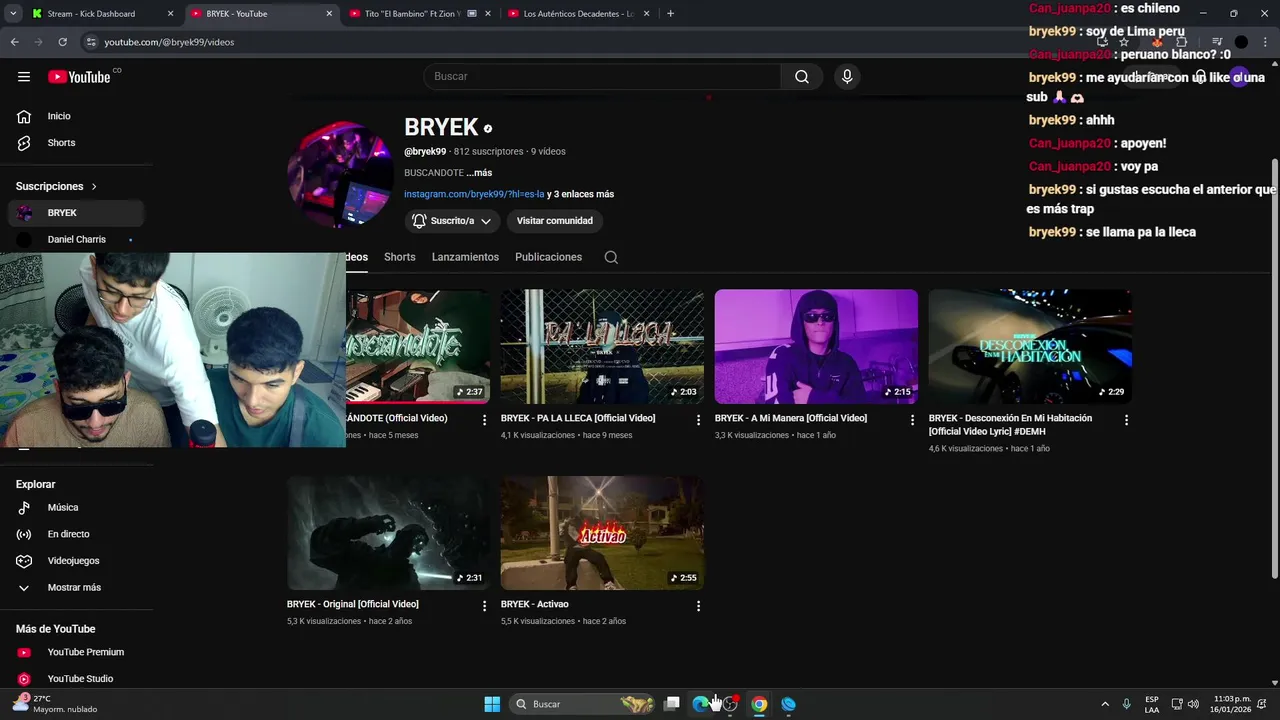The width and height of the screenshot is (1280, 720).
Task: View site information icon in address bar
Action: [x=91, y=42]
